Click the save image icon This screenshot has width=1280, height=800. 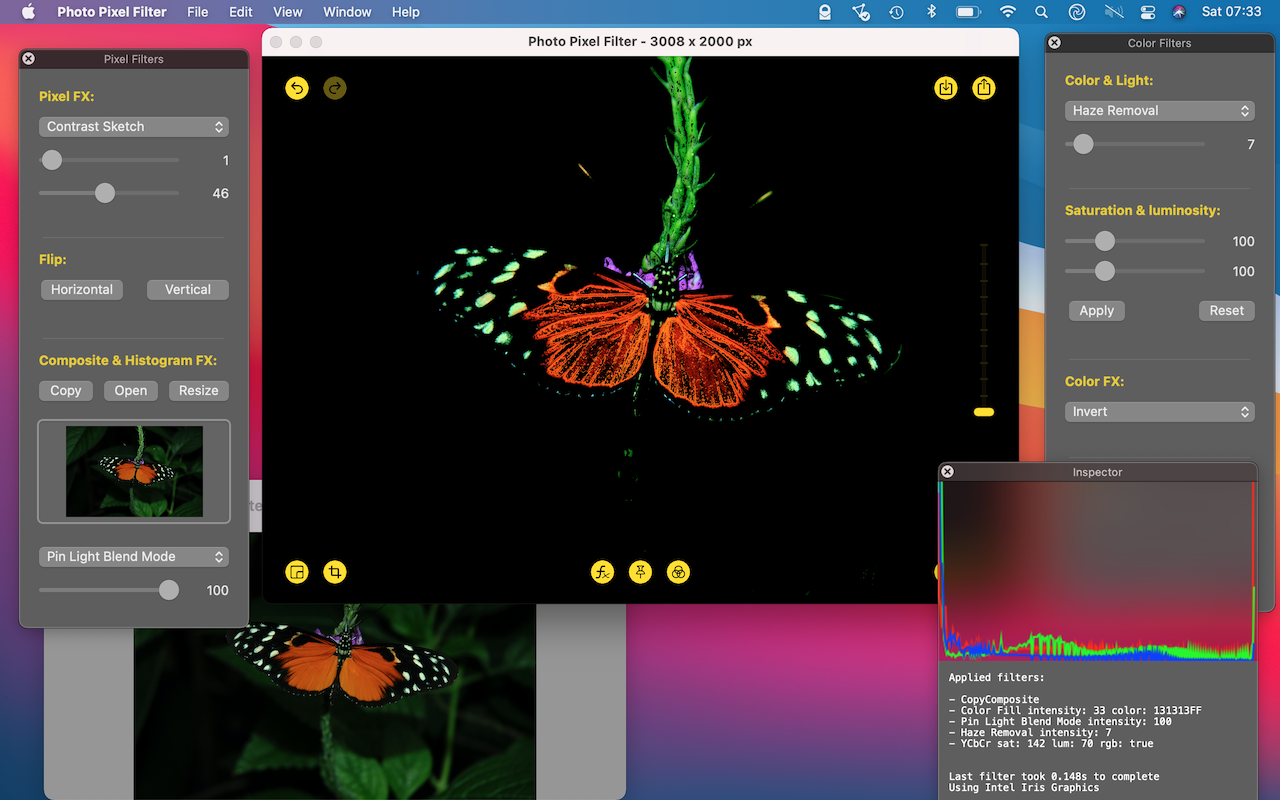click(946, 88)
